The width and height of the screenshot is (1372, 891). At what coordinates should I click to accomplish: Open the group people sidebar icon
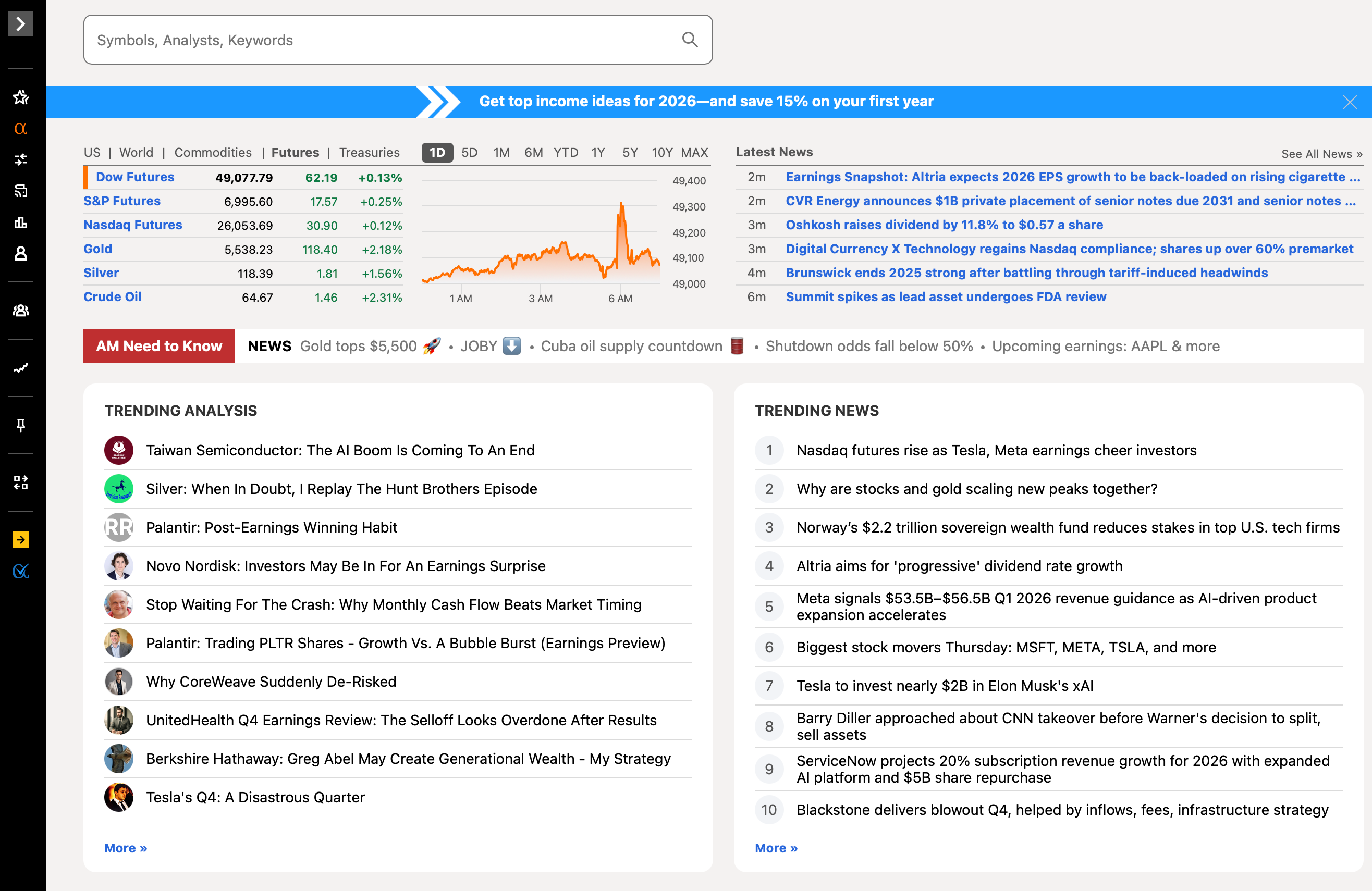point(21,311)
